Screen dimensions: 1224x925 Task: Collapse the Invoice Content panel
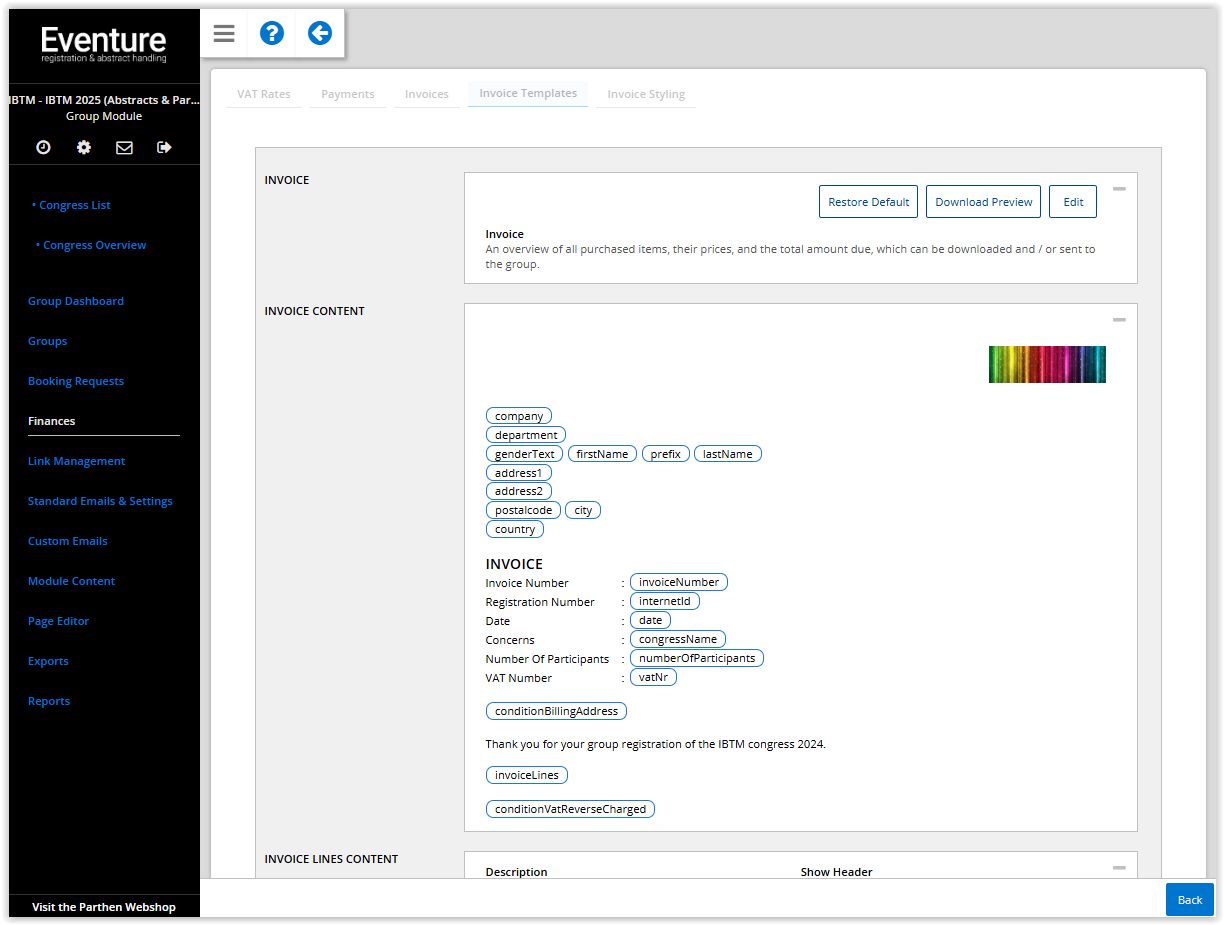(1119, 320)
